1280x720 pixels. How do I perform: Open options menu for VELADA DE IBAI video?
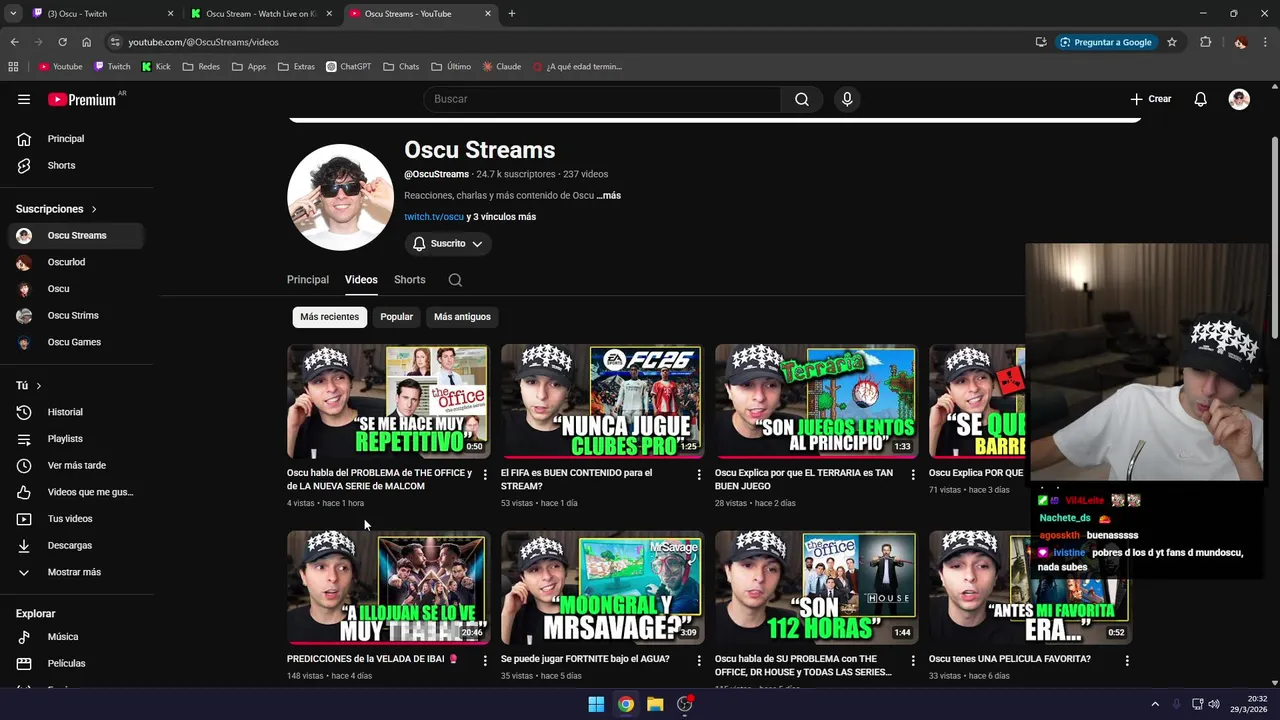pos(485,661)
